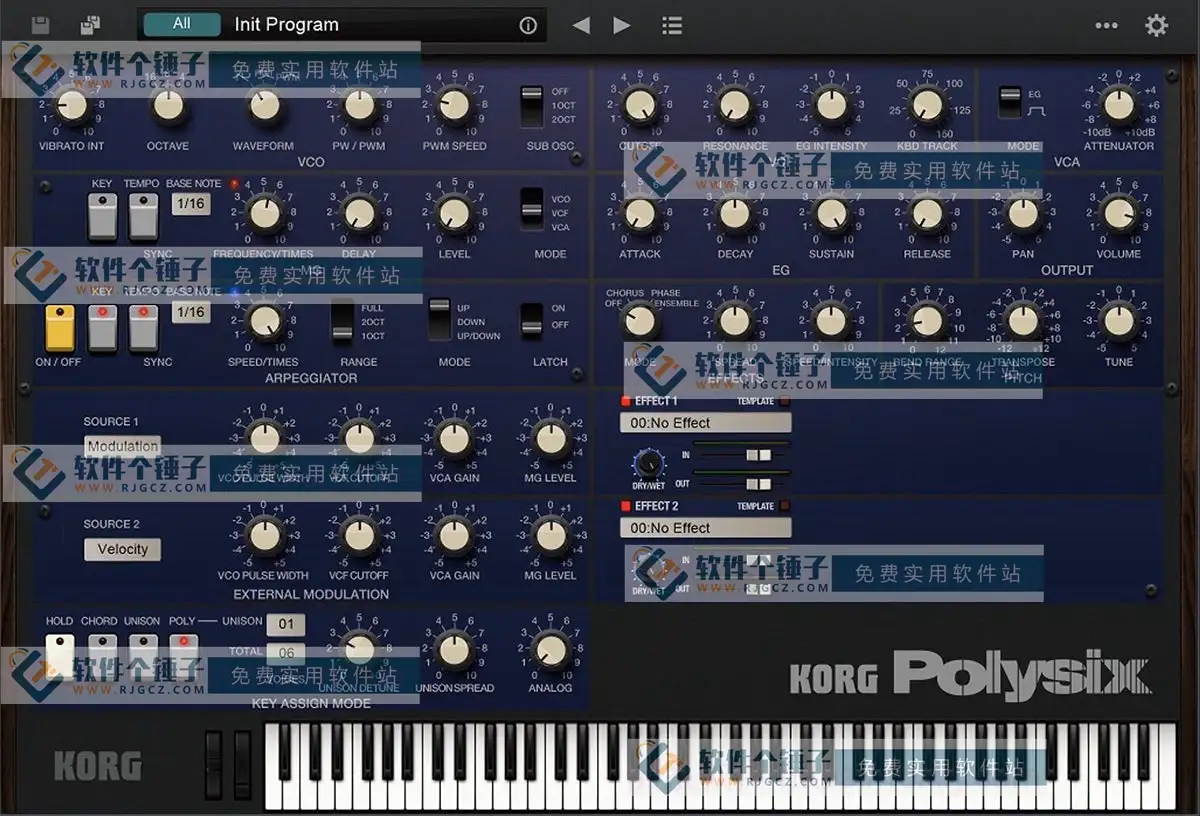Open the EFFECT 1 No Effect dropdown

pos(705,423)
